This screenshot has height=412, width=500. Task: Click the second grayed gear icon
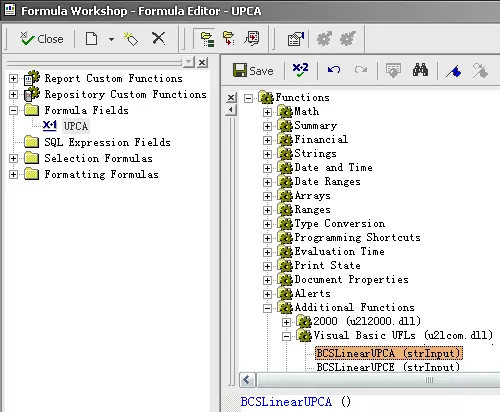[348, 39]
